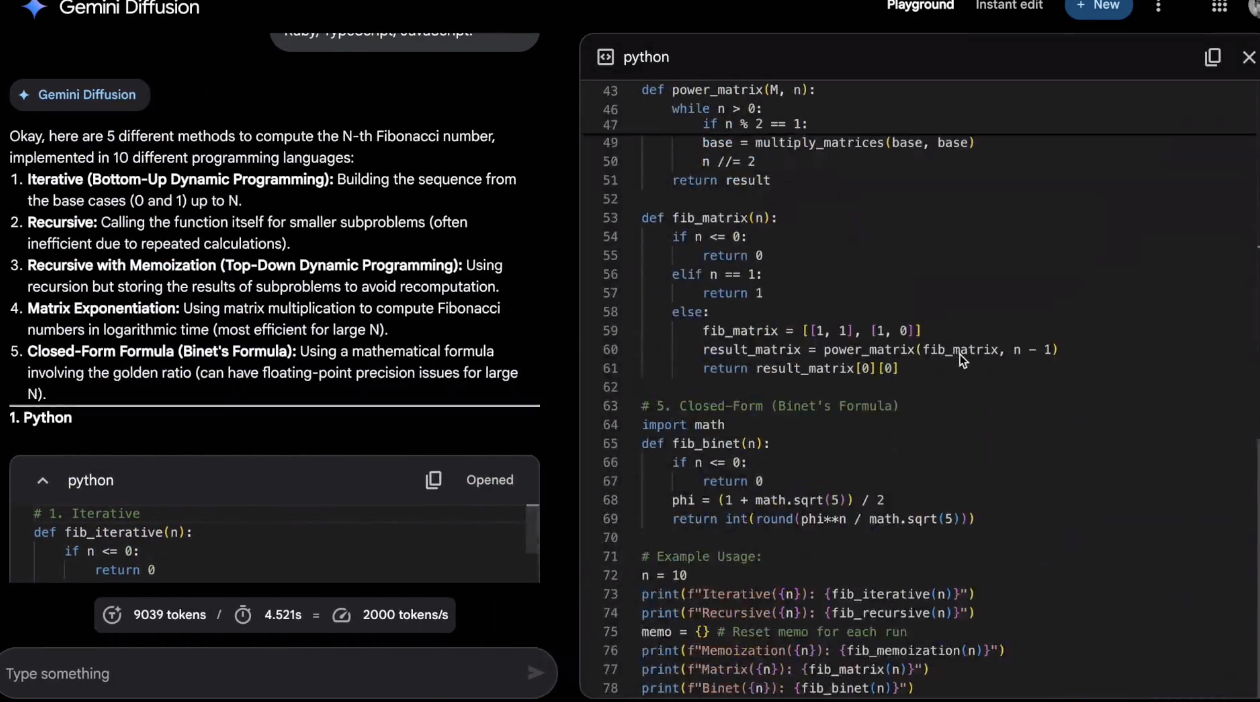Click the code brackets icon beside python title
The width and height of the screenshot is (1260, 702).
pos(605,57)
